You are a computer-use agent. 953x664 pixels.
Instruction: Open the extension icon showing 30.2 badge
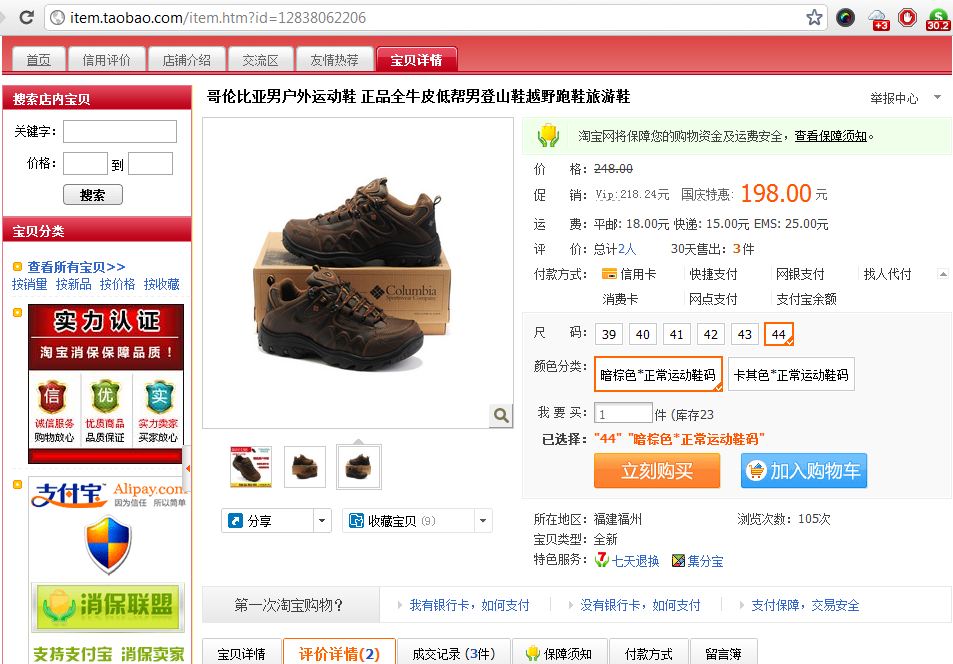coord(938,19)
